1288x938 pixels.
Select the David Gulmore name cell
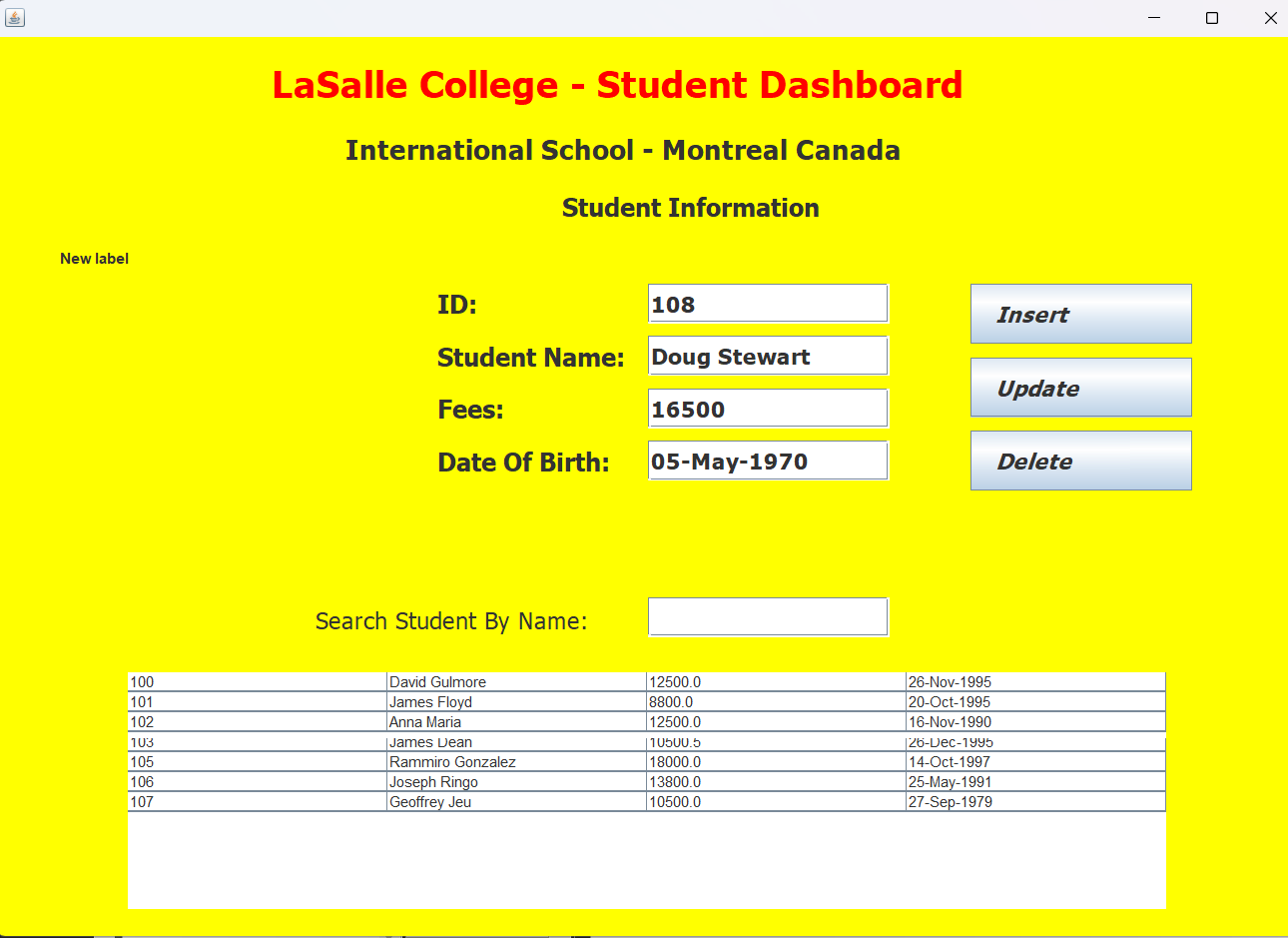(x=516, y=682)
